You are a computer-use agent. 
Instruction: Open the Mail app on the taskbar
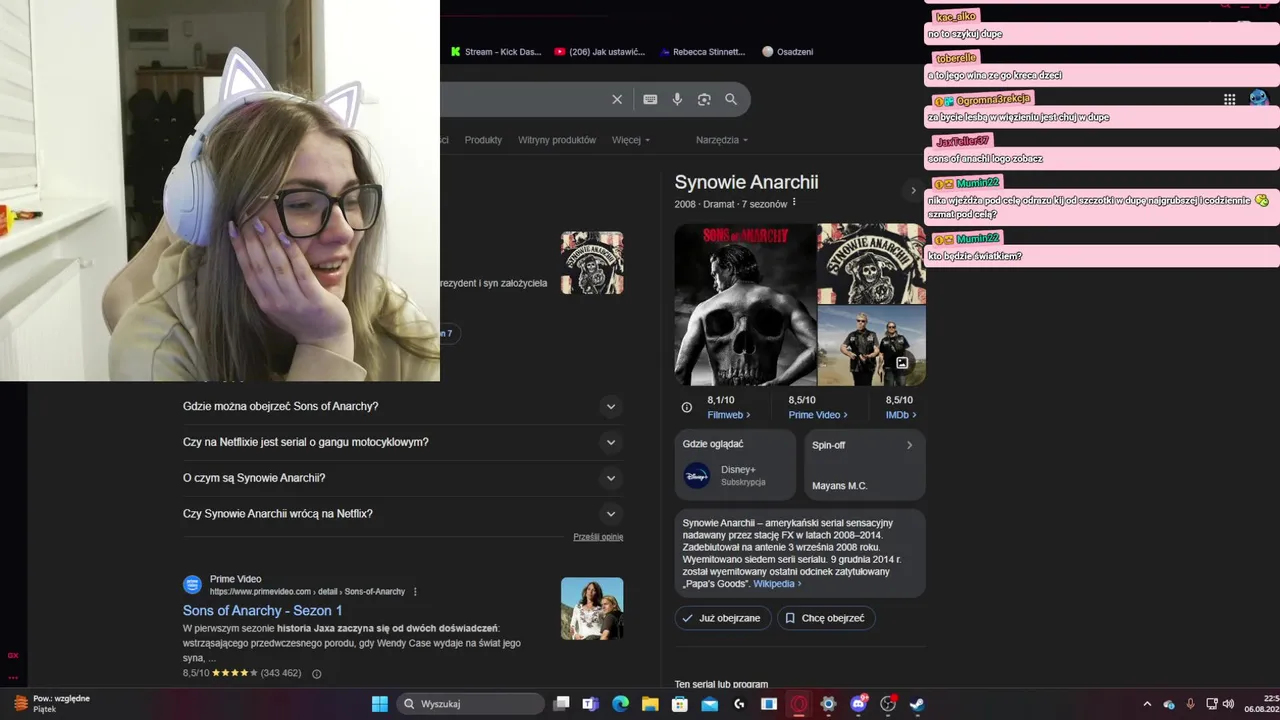(x=709, y=704)
